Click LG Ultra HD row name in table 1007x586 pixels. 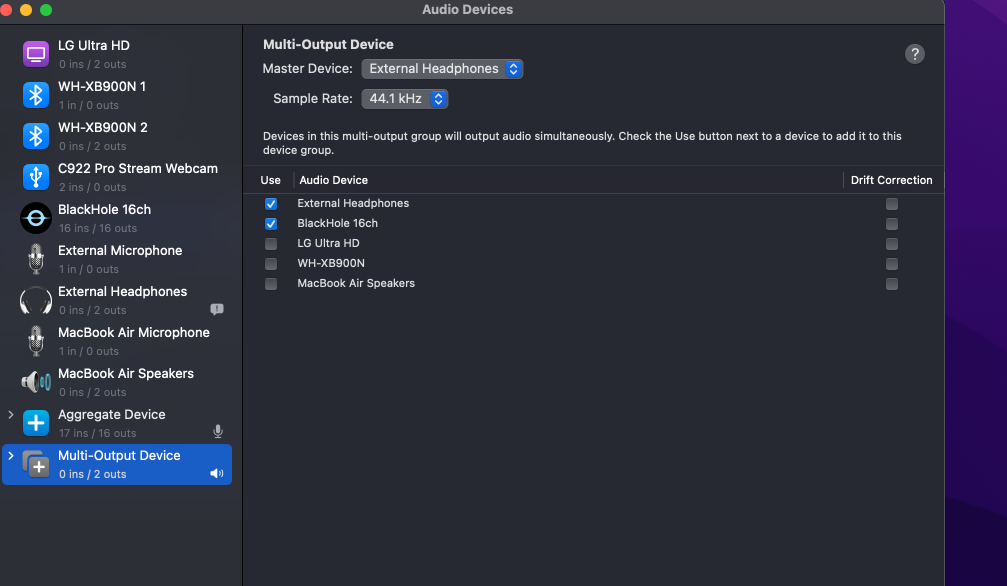pos(328,243)
